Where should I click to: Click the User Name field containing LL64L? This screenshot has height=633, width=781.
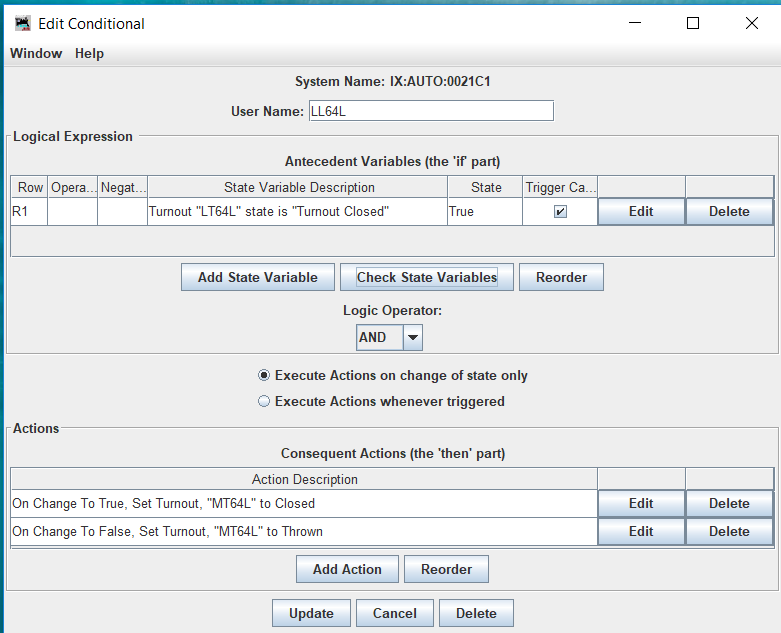pos(431,111)
